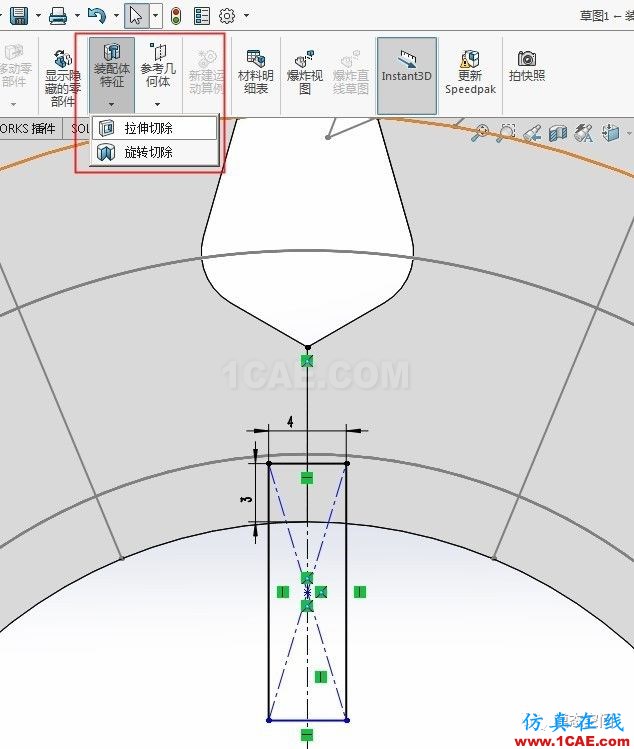Select the dimension value 4

pyautogui.click(x=290, y=422)
